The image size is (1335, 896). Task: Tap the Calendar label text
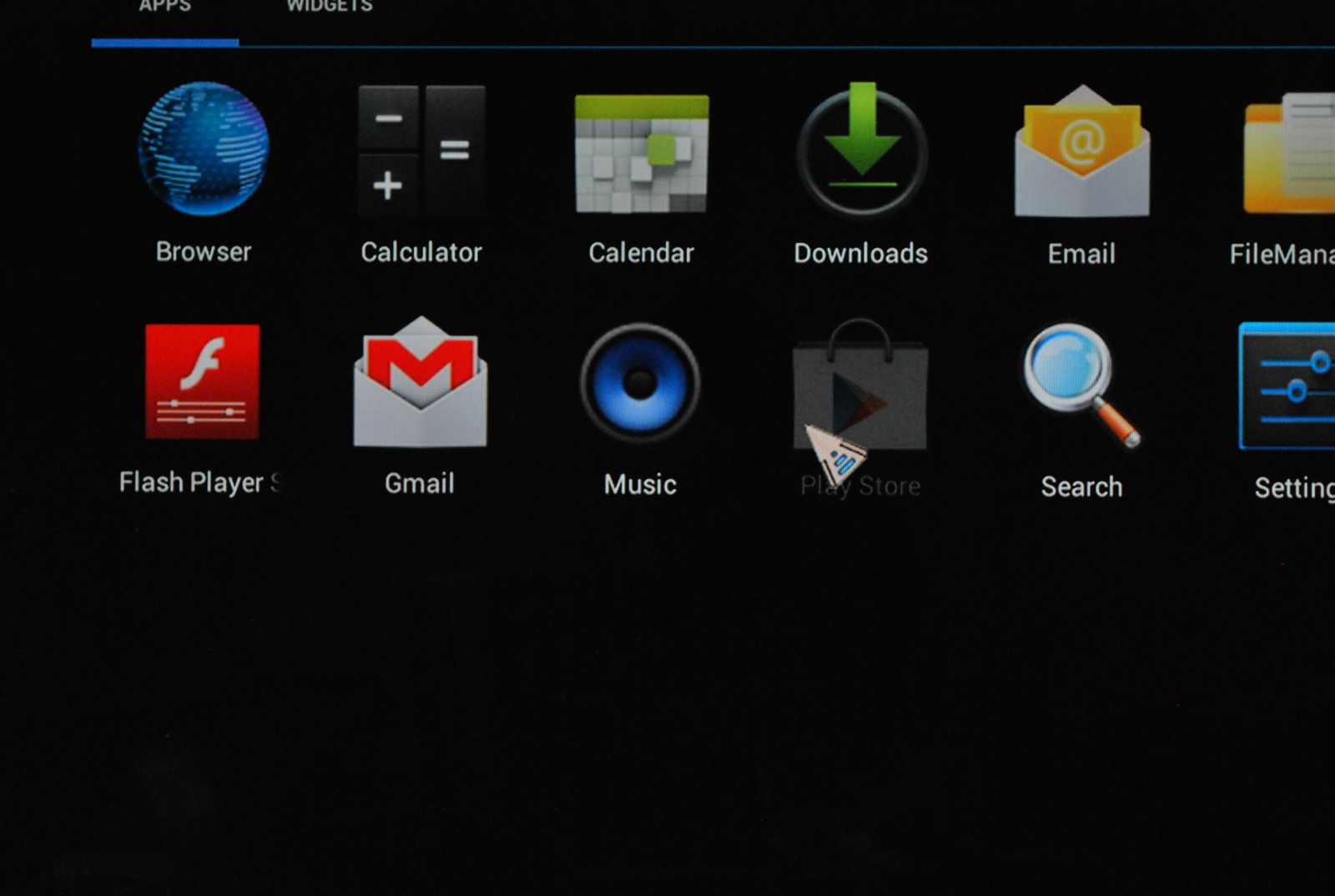641,253
